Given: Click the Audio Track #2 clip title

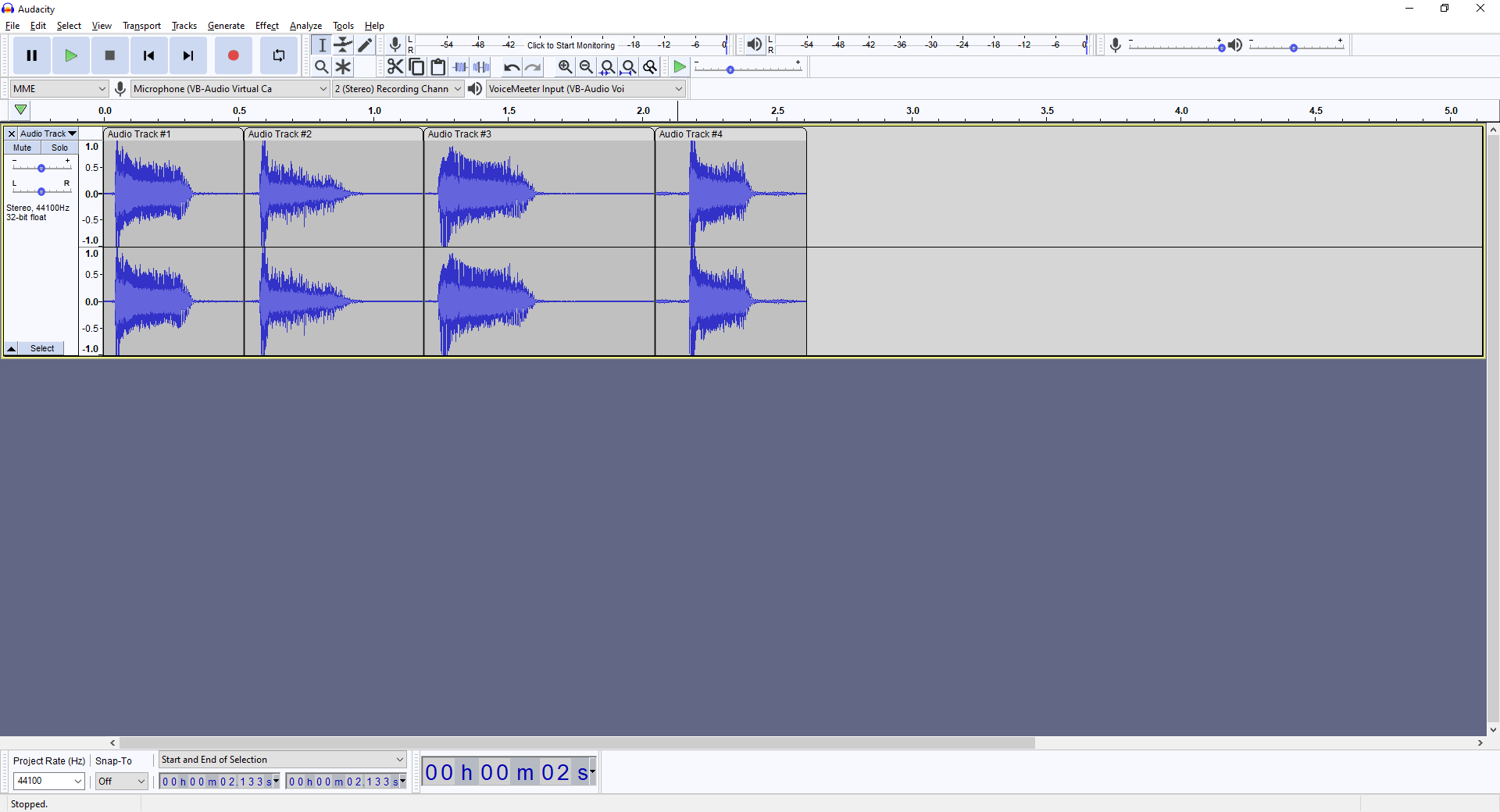Looking at the screenshot, I should coord(280,134).
